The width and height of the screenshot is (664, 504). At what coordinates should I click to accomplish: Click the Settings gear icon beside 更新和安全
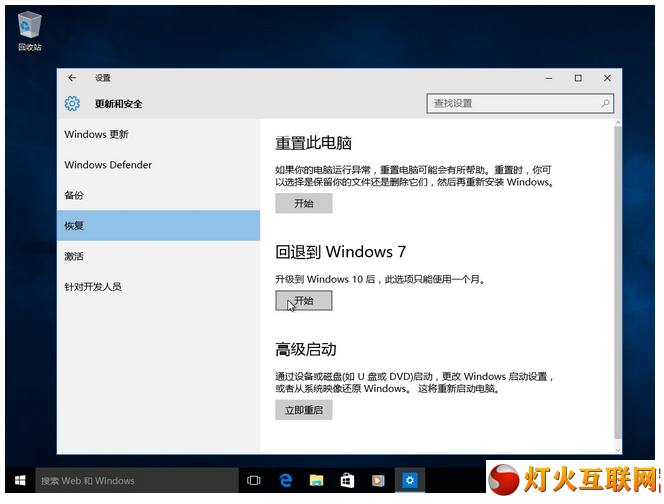[72, 103]
